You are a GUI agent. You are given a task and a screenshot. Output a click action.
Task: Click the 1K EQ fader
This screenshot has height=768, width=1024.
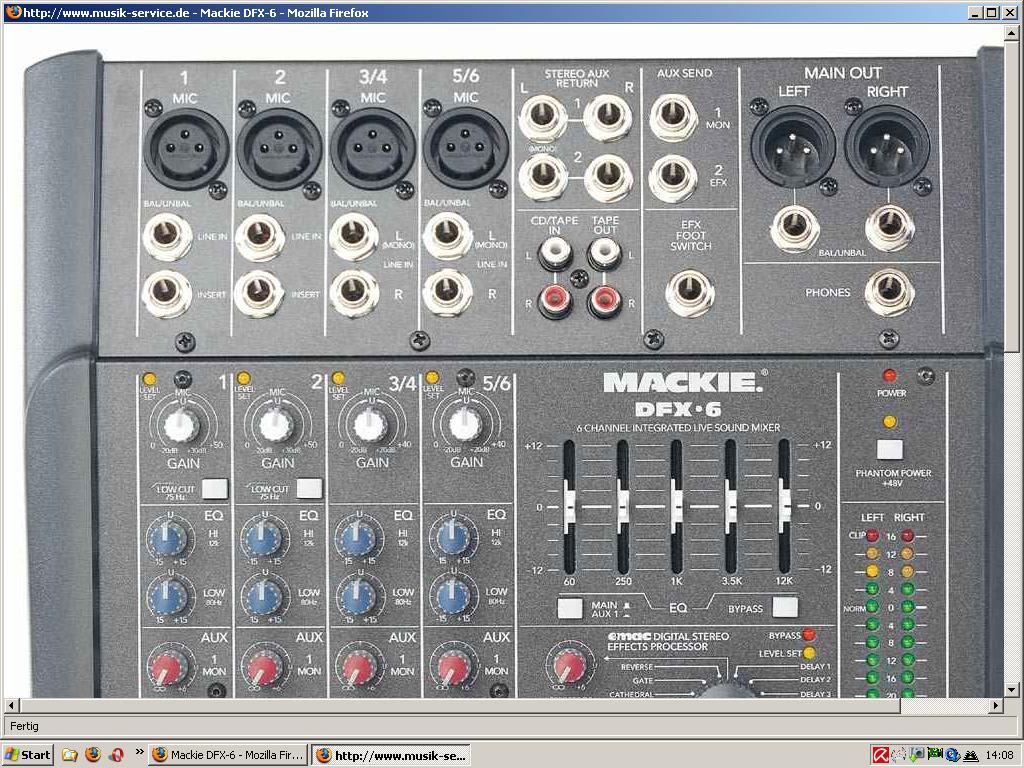tap(677, 505)
